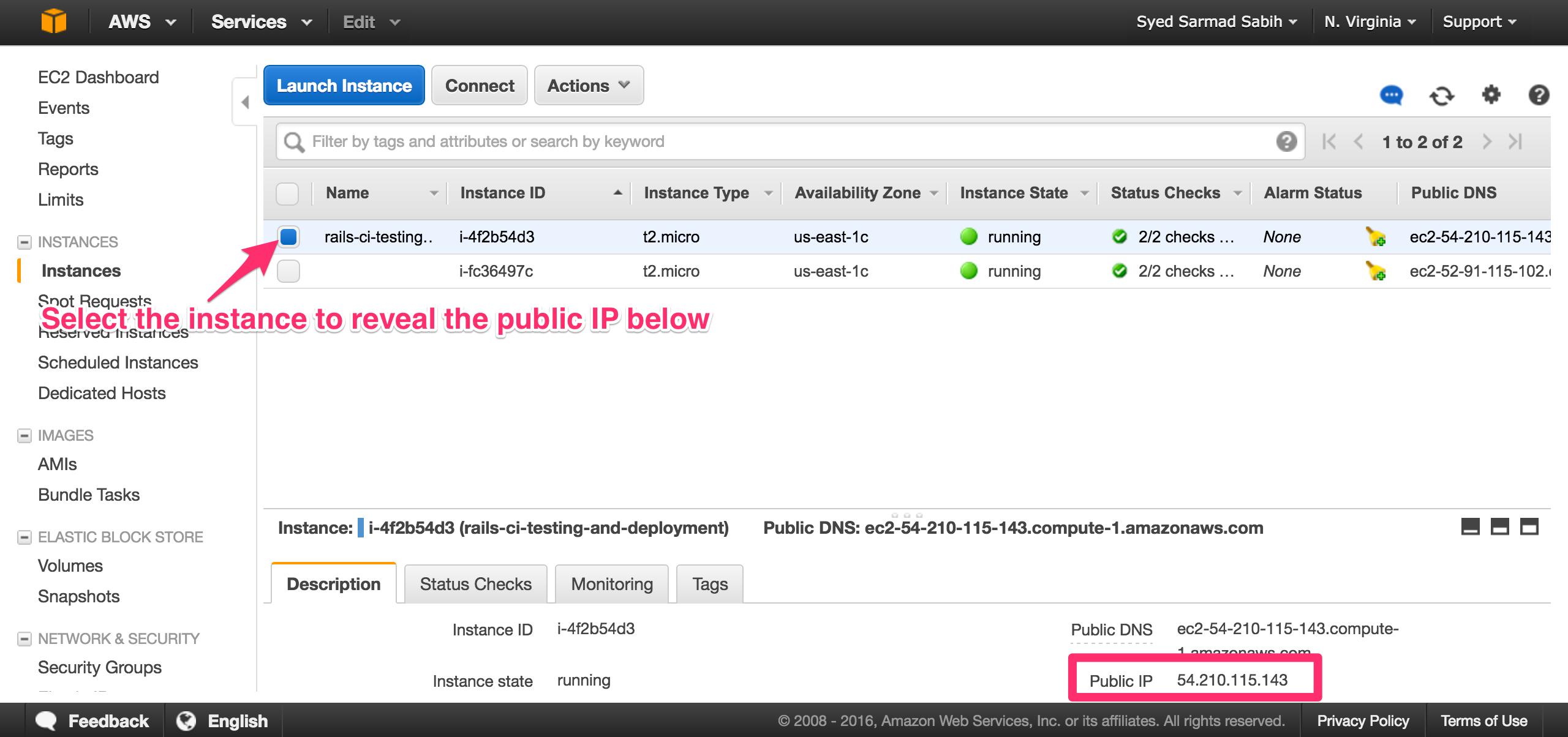Open Reports in the sidebar
Image resolution: width=1568 pixels, height=737 pixels.
[68, 169]
